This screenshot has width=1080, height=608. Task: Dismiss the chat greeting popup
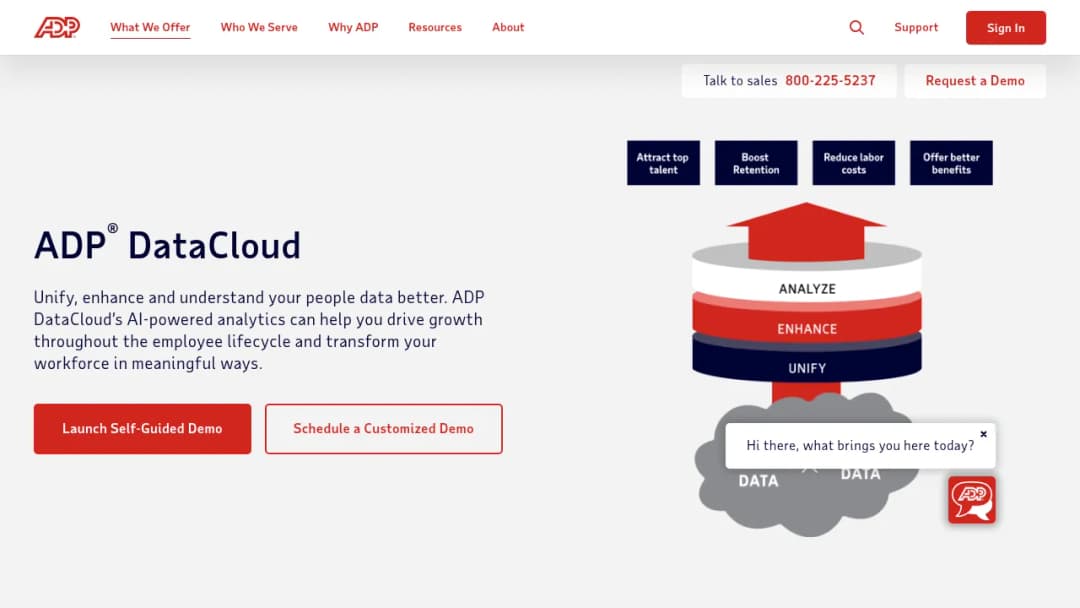(984, 434)
